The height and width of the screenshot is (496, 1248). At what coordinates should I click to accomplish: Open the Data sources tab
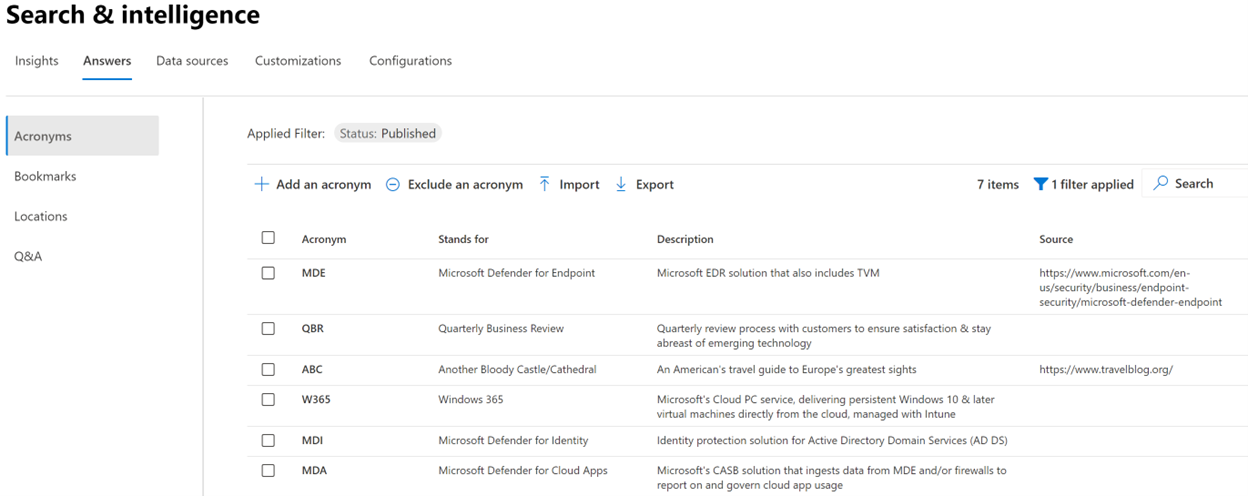tap(192, 61)
